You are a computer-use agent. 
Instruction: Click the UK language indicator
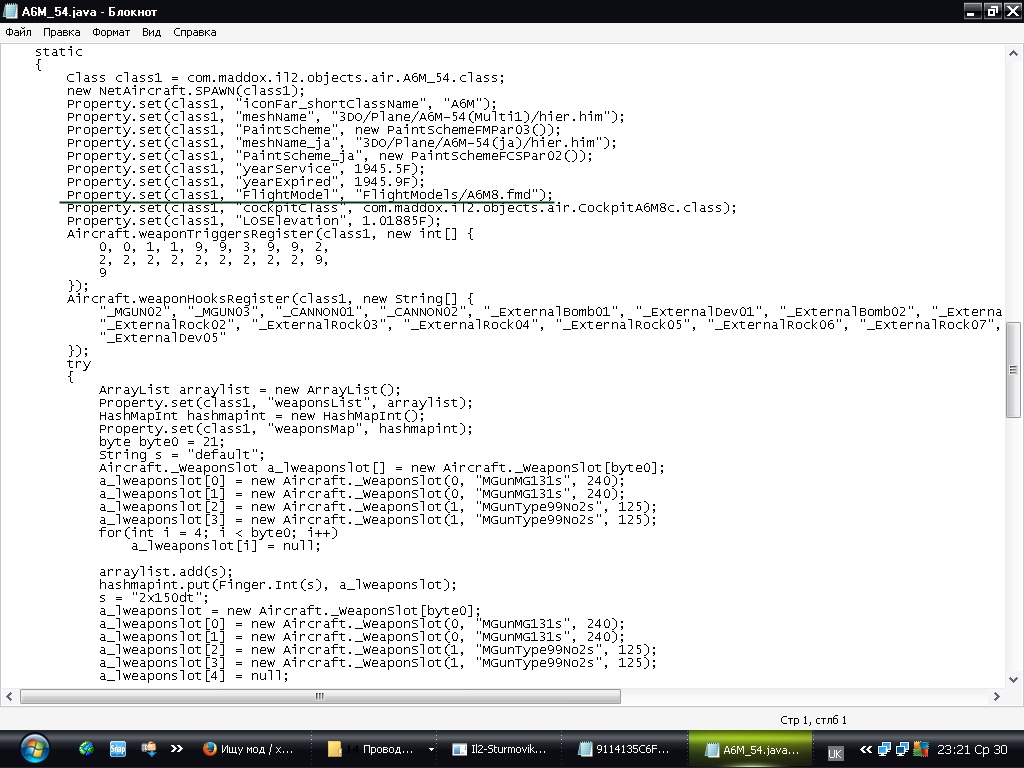[x=835, y=753]
